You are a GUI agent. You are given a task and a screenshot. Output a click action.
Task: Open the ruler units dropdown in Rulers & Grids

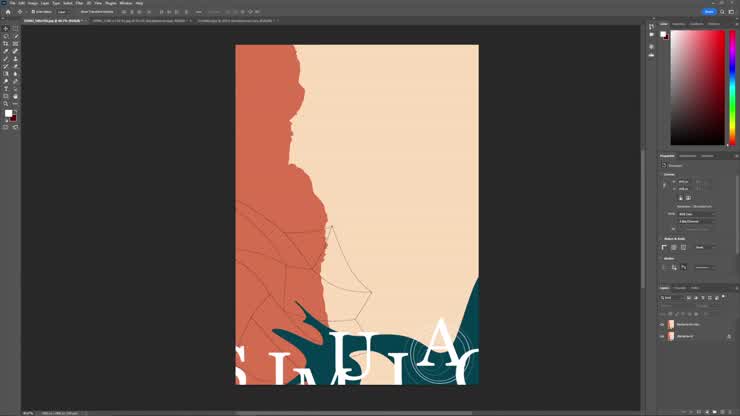coord(704,247)
